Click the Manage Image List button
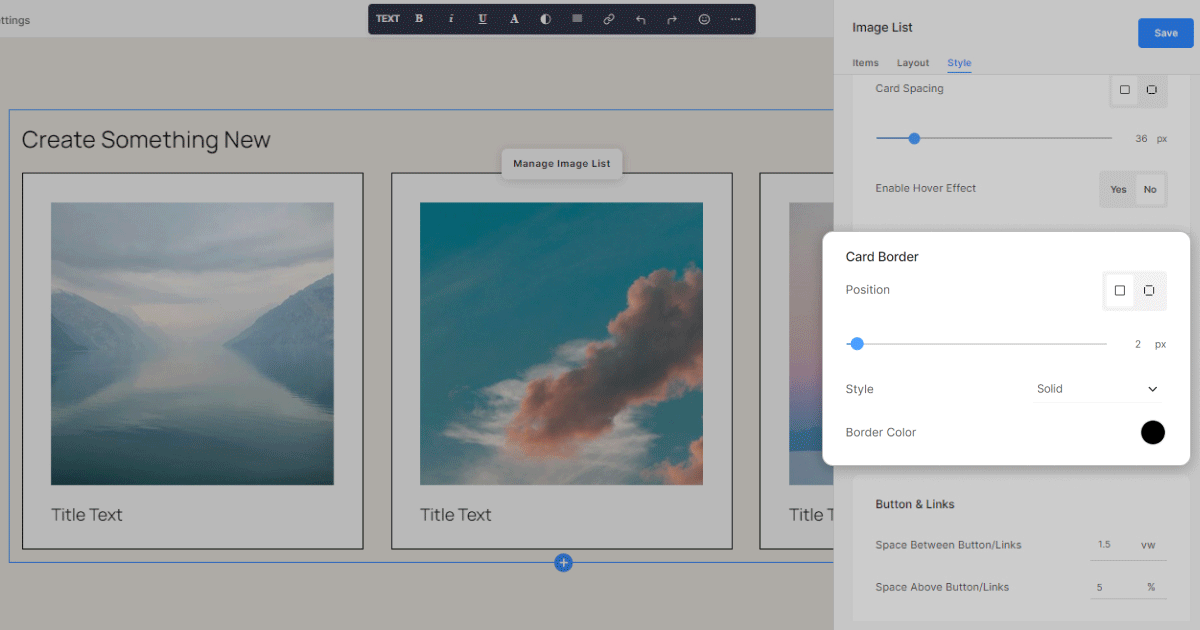Image resolution: width=1200 pixels, height=630 pixels. point(562,164)
